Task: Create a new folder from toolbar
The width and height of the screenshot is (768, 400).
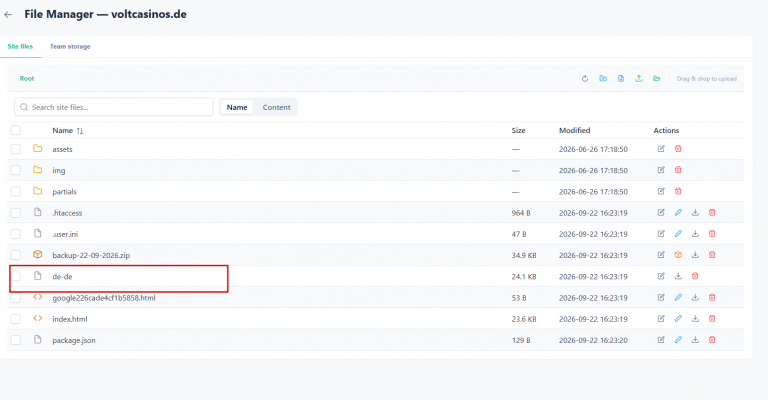Action: 603,79
